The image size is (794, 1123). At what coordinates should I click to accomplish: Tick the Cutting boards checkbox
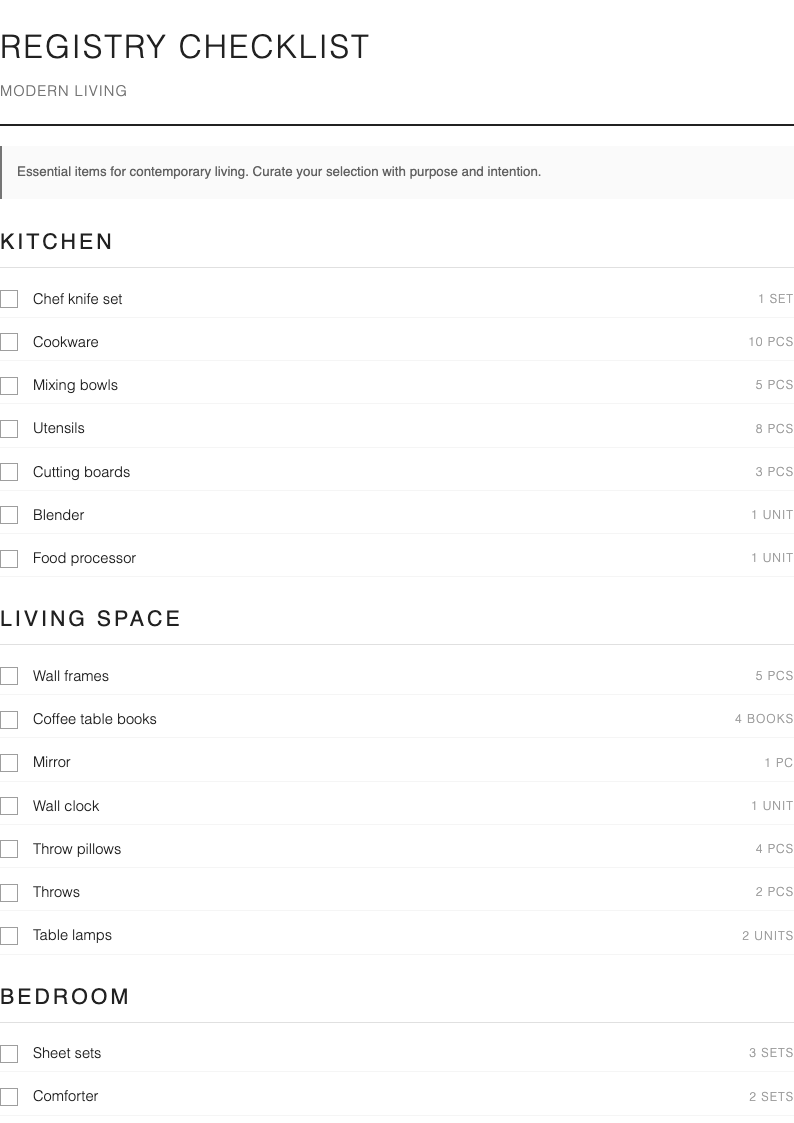coord(9,471)
